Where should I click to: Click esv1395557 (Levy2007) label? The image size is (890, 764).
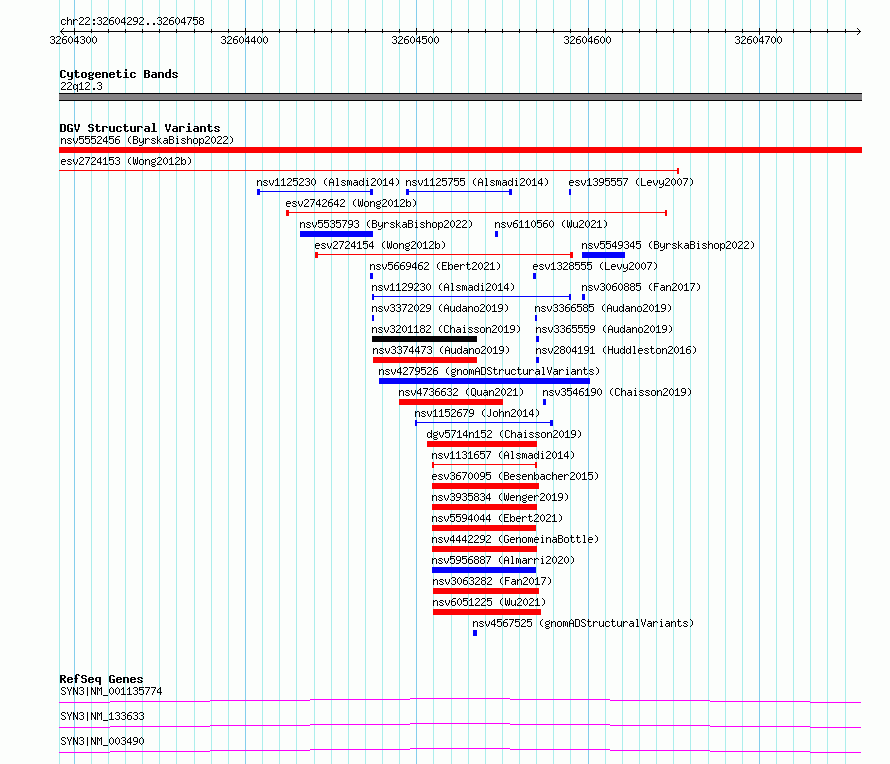[x=631, y=182]
